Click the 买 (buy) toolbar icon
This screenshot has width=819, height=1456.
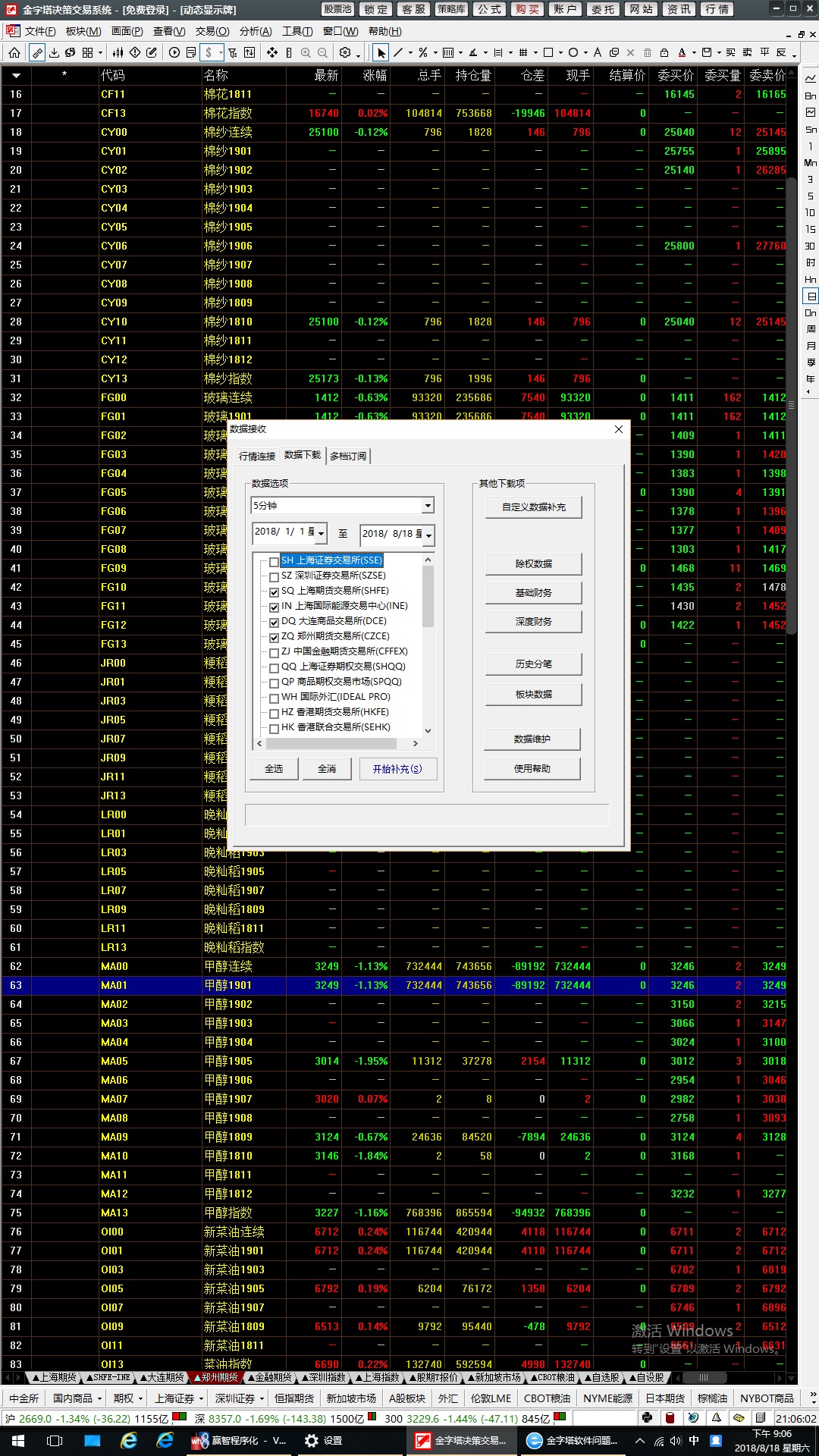pyautogui.click(x=730, y=52)
